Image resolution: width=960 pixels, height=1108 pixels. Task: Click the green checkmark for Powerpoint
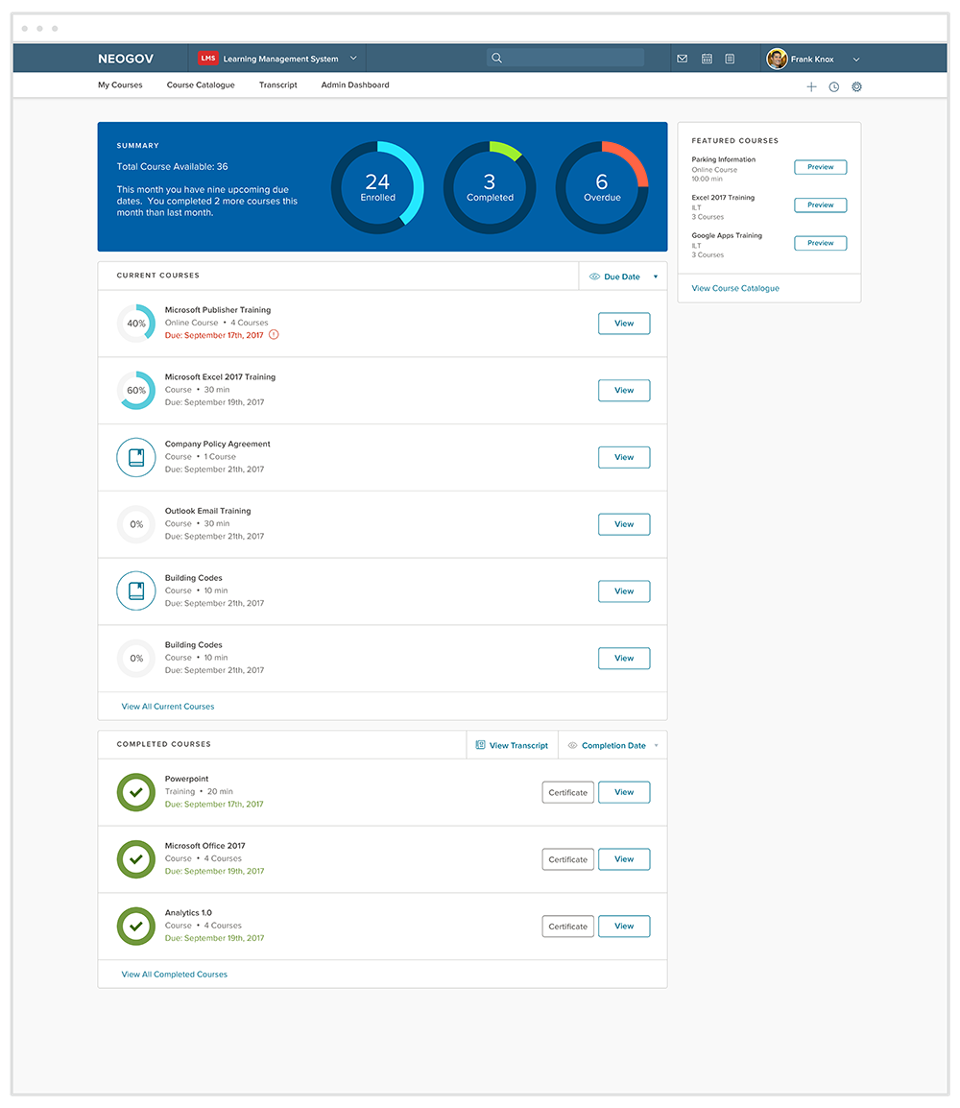point(136,792)
